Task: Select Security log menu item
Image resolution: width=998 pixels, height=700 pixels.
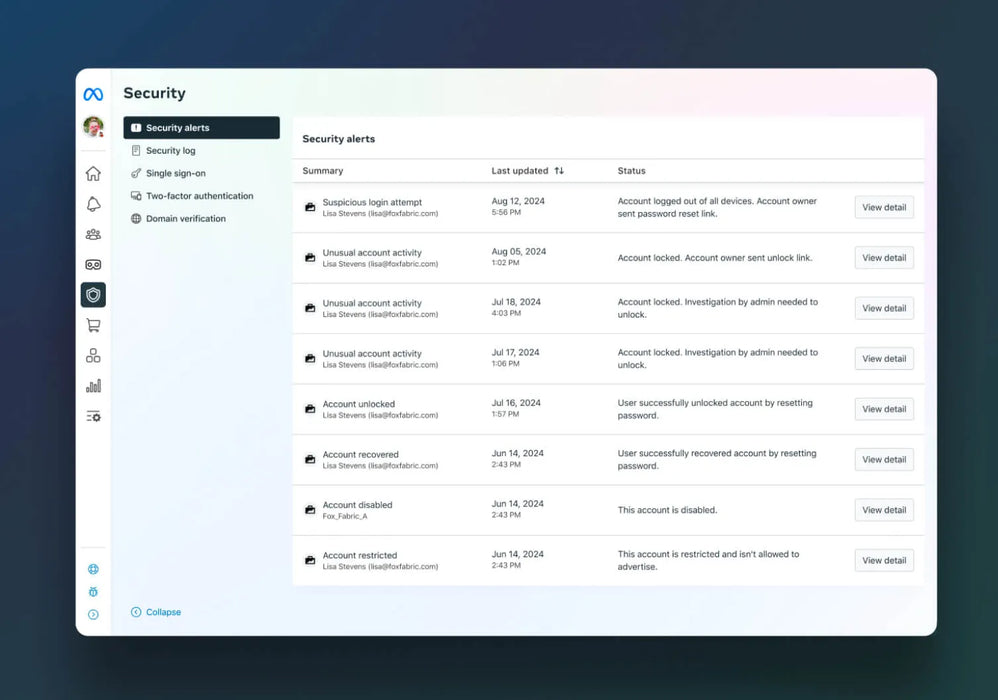Action: coord(170,151)
